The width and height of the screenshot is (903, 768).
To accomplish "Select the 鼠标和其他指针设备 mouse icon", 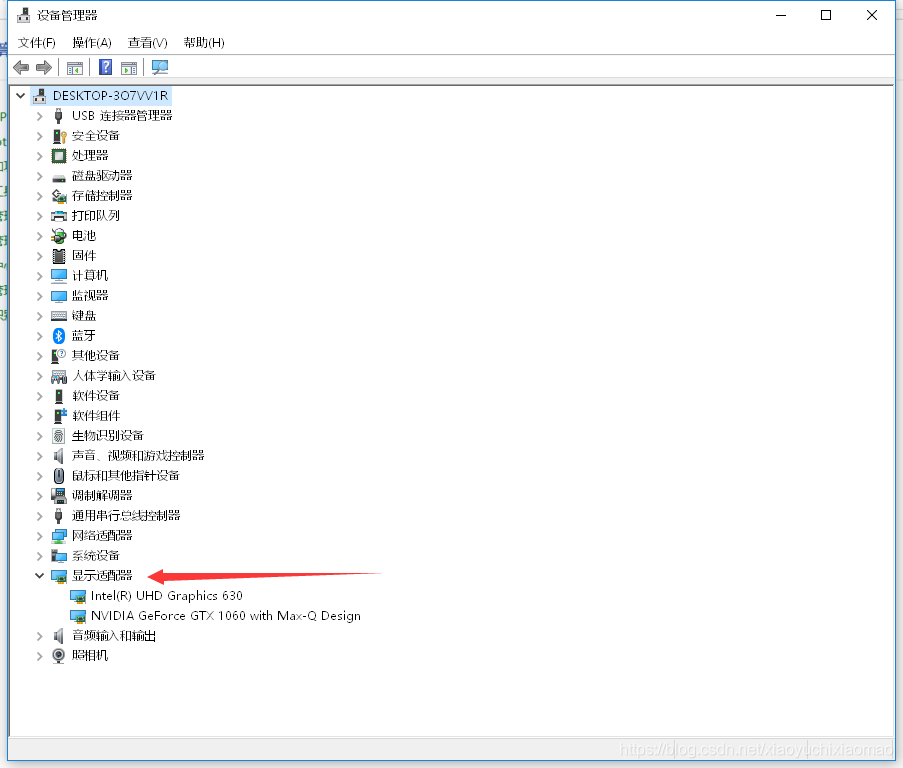I will (59, 476).
